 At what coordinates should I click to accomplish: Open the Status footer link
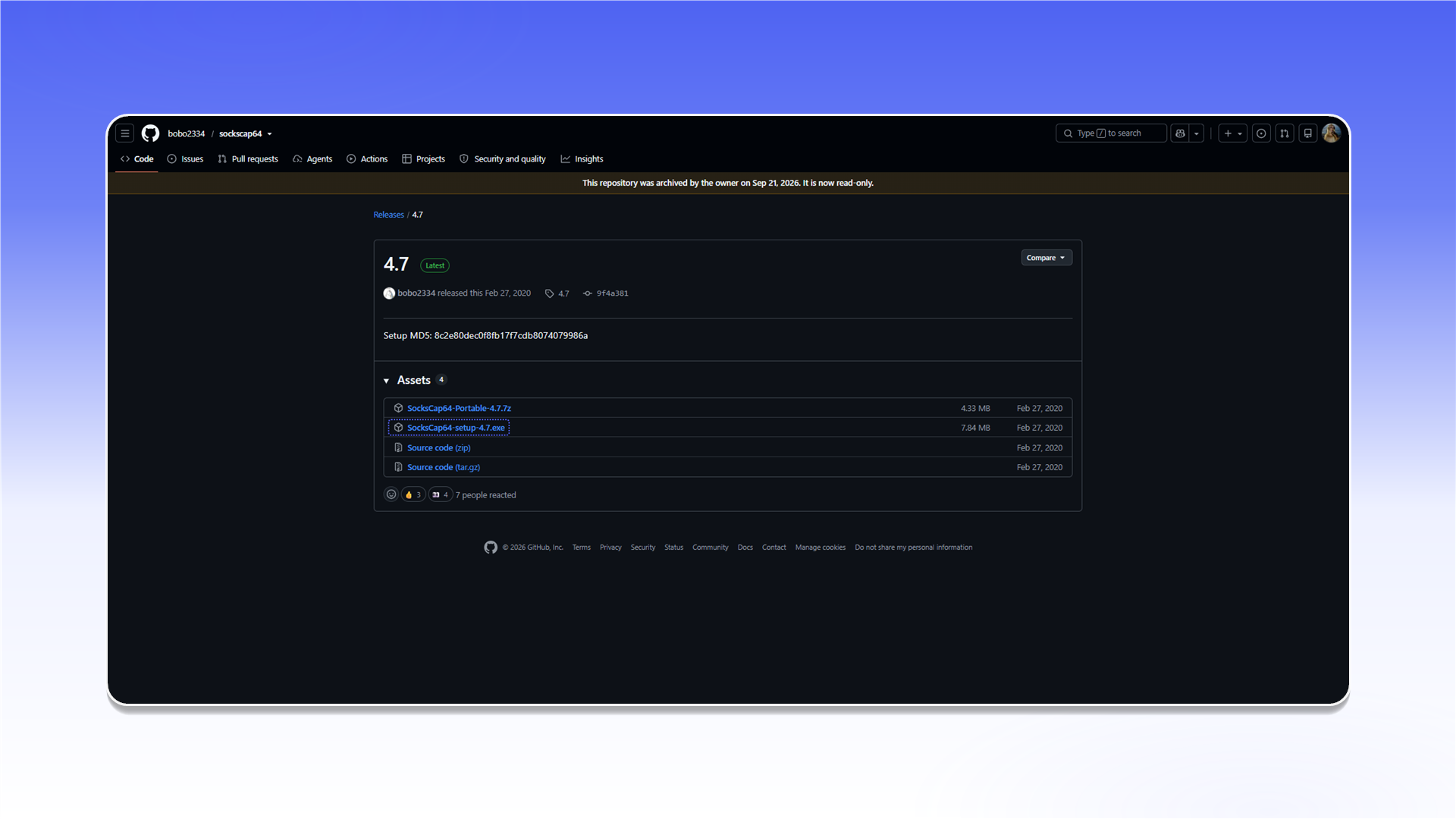tap(673, 548)
